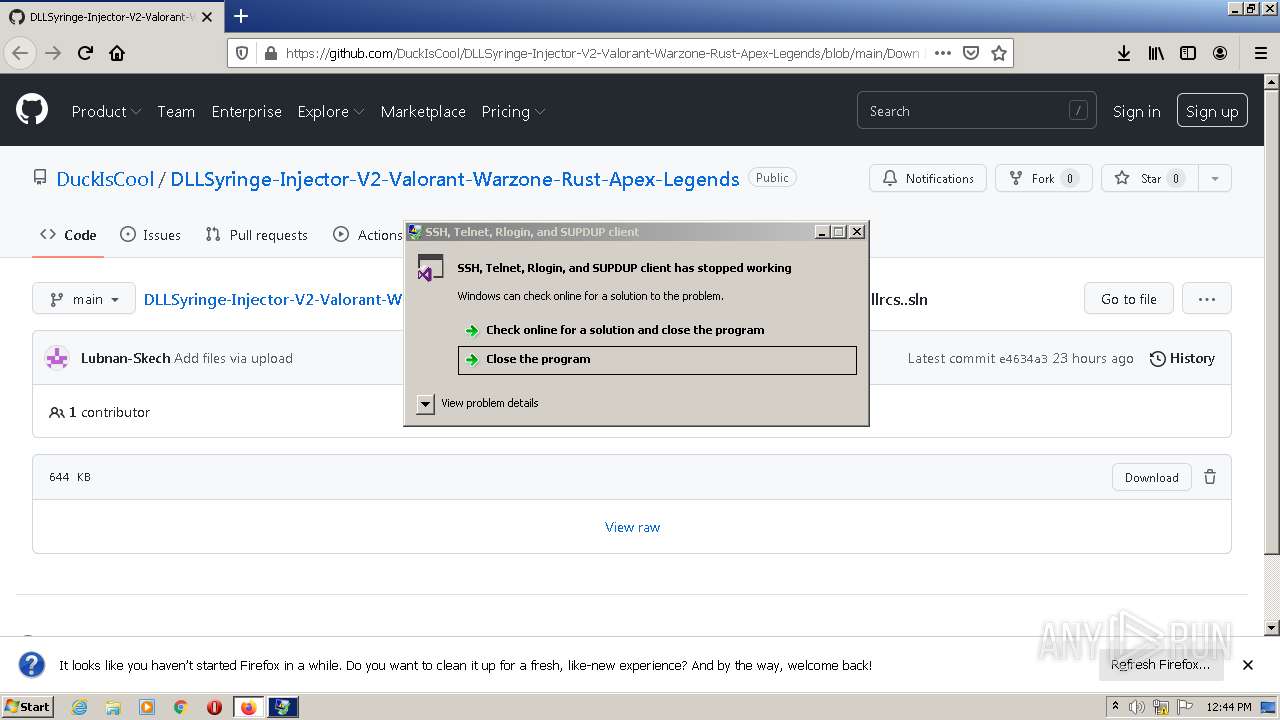This screenshot has width=1280, height=720.
Task: Fork the repository button
Action: click(1043, 179)
